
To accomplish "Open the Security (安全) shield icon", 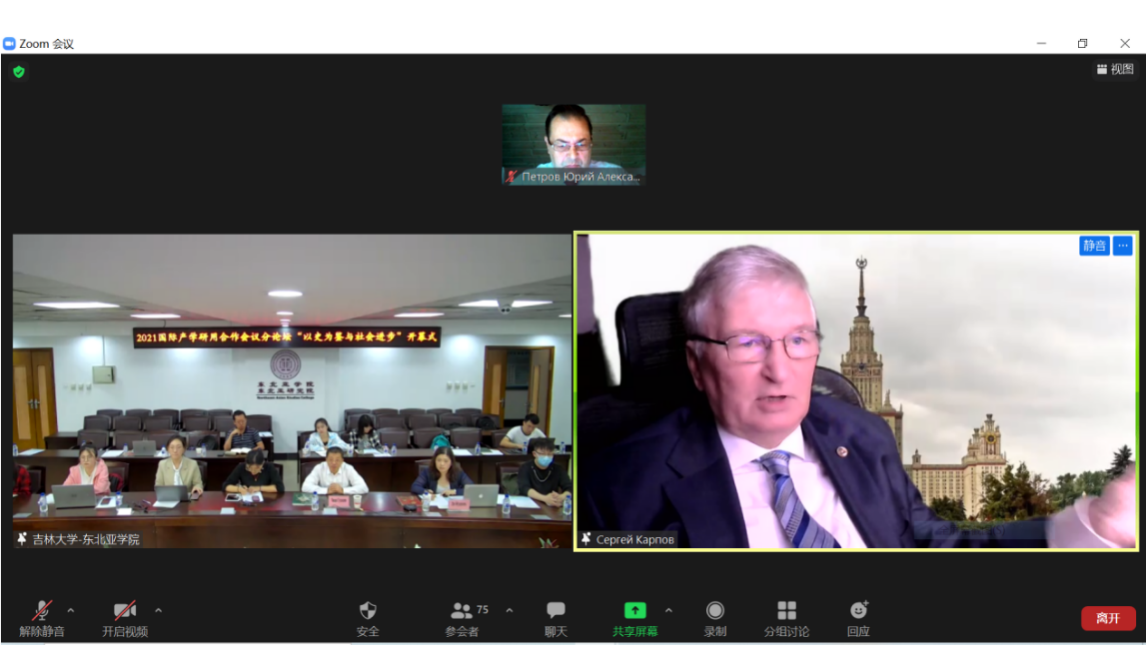I will (x=368, y=611).
